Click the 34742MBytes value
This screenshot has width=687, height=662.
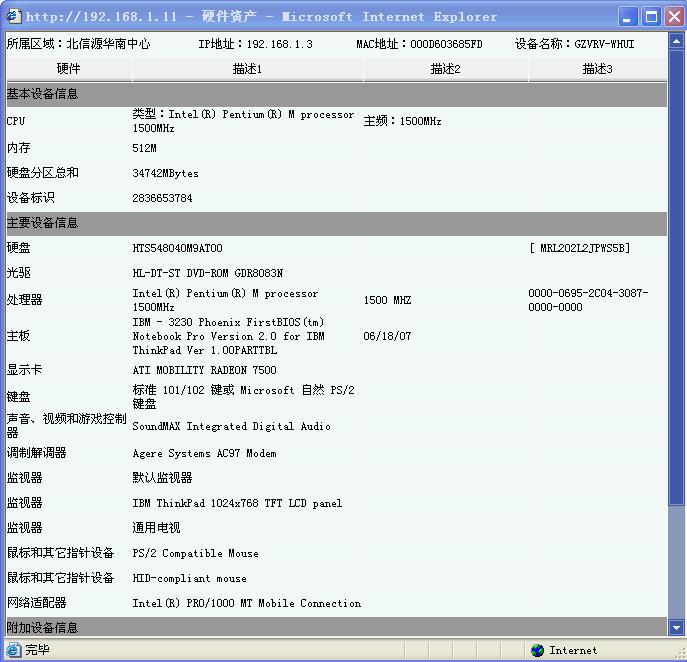166,173
